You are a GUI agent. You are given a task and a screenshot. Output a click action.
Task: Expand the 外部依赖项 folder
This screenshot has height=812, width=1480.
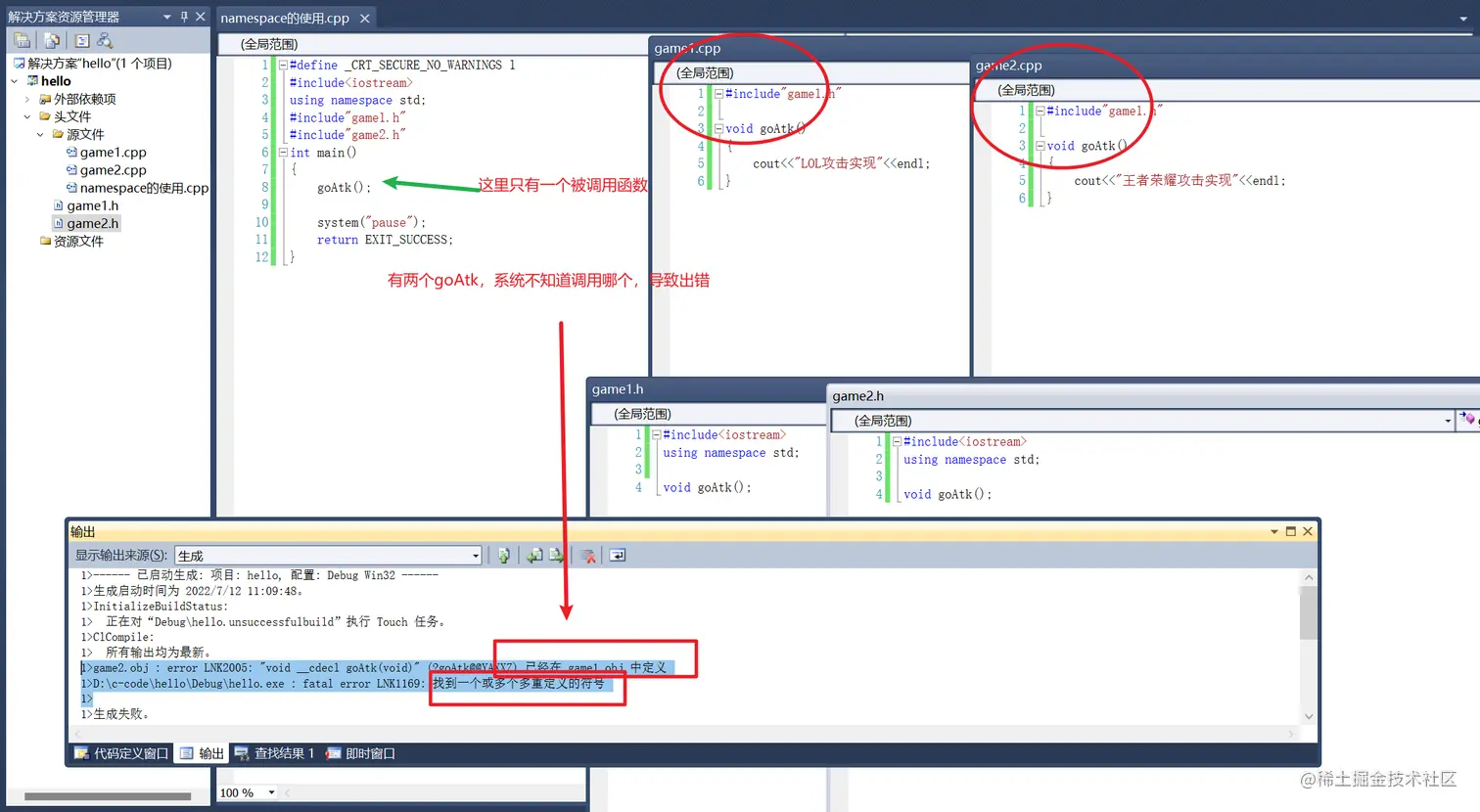point(27,99)
